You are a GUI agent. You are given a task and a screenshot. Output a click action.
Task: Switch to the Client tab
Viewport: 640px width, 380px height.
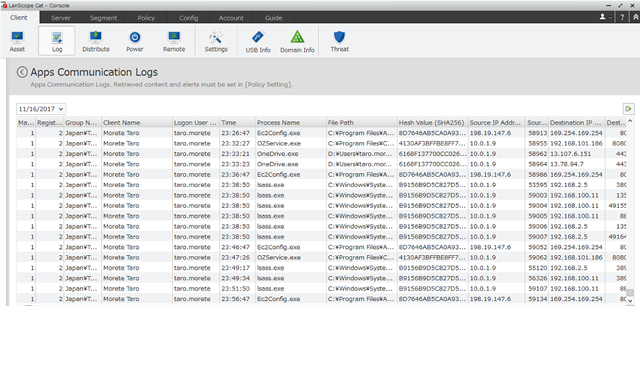click(x=19, y=18)
